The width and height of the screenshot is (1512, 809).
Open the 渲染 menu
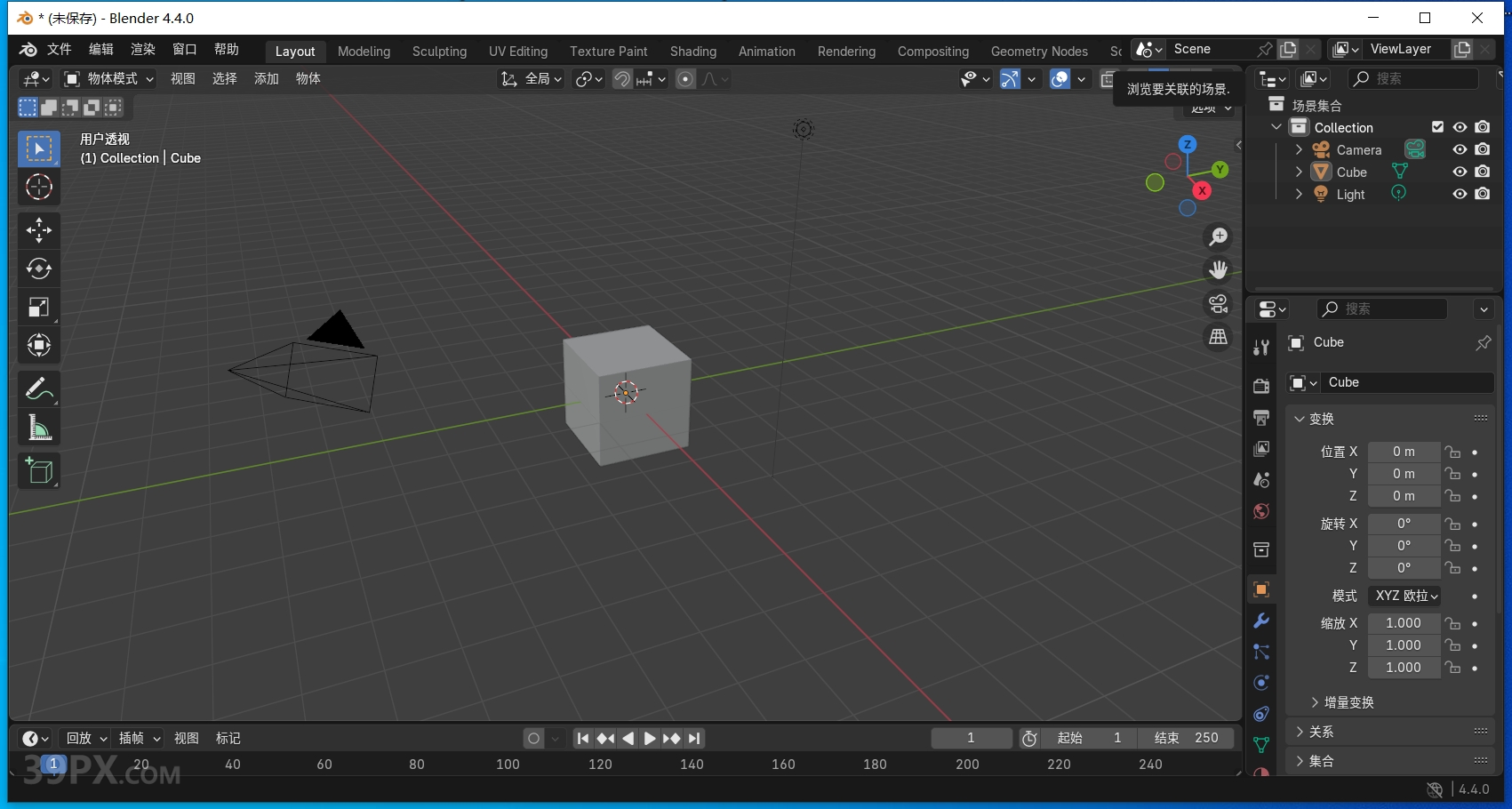142,49
